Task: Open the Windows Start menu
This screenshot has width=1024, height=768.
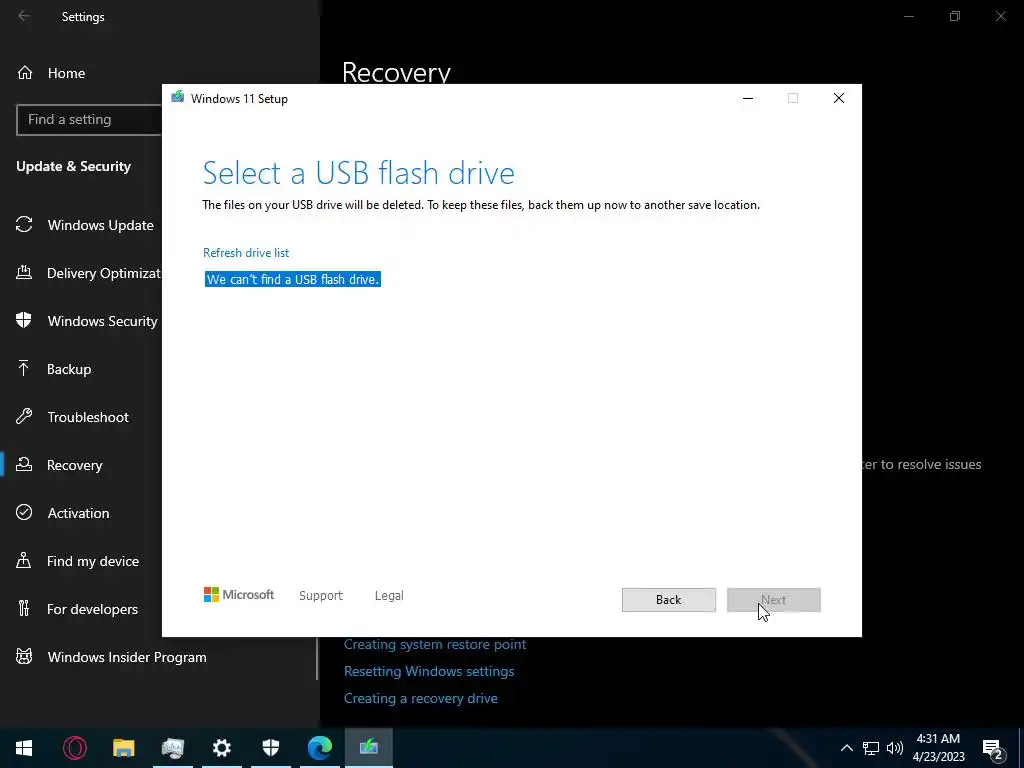Action: [24, 748]
